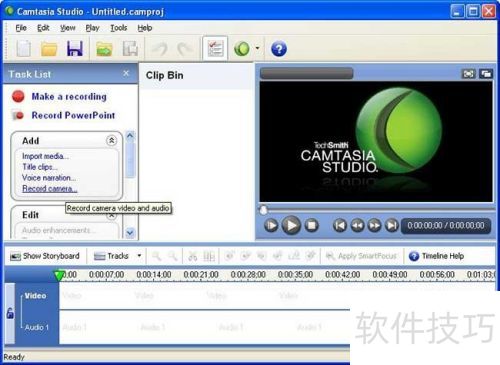Open project with yellow folder icon
The width and height of the screenshot is (500, 365).
[x=49, y=49]
